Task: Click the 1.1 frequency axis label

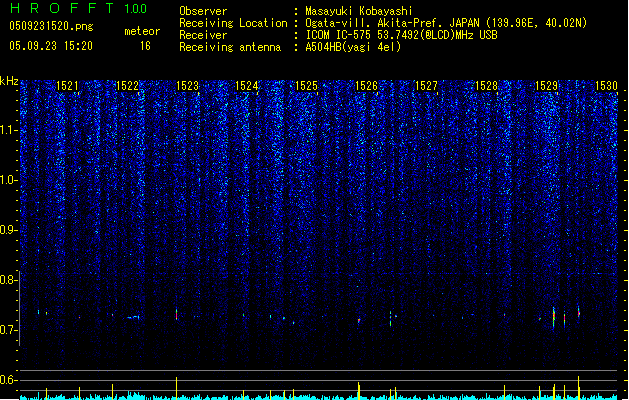Action: [x=9, y=130]
